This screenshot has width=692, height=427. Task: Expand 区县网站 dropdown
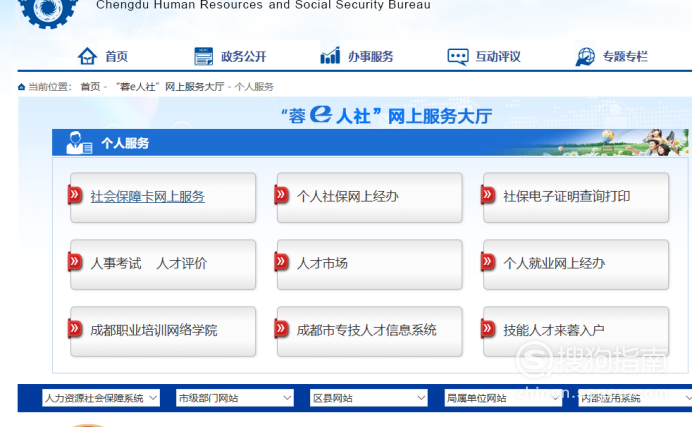tap(369, 398)
